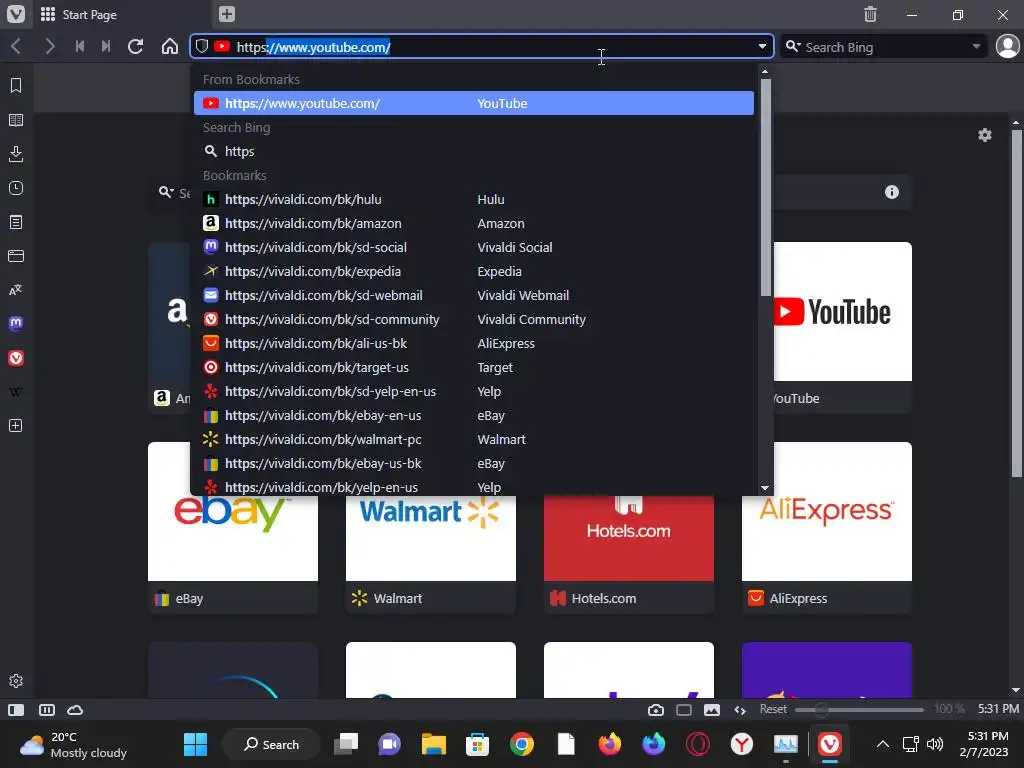Open the History panel
The height and width of the screenshot is (768, 1024).
[x=16, y=188]
